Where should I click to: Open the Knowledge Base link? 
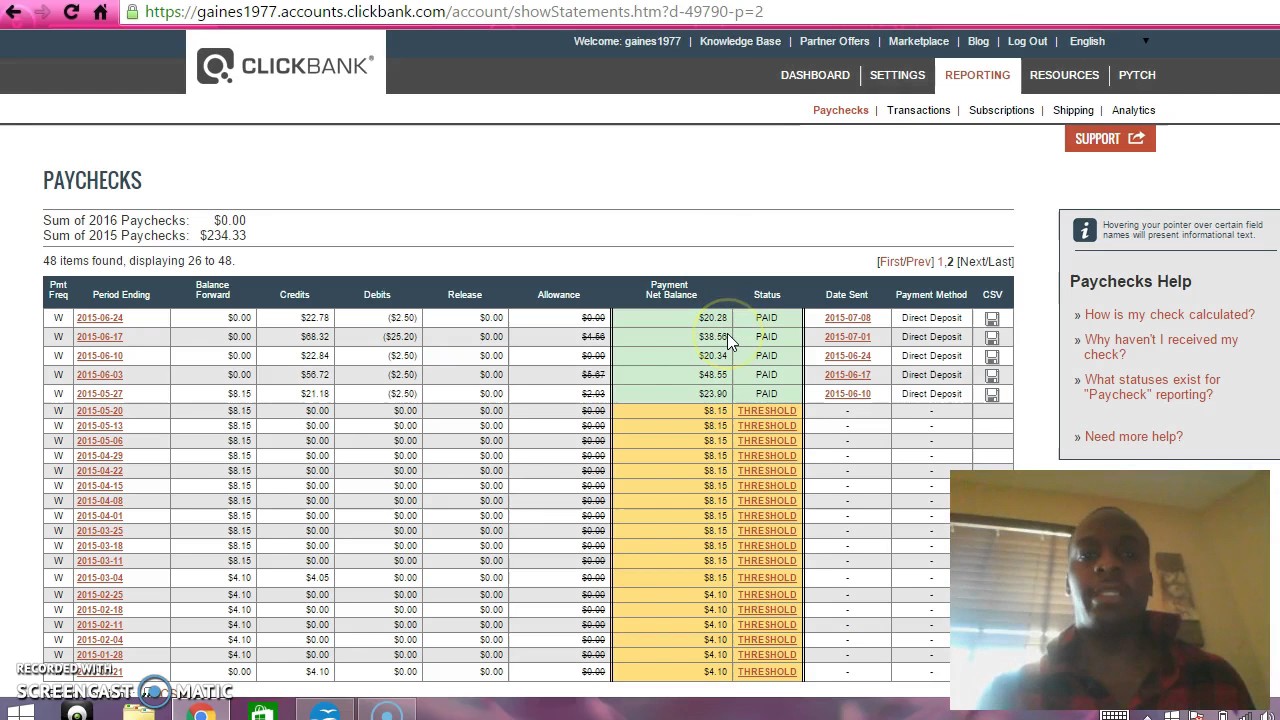pos(740,41)
